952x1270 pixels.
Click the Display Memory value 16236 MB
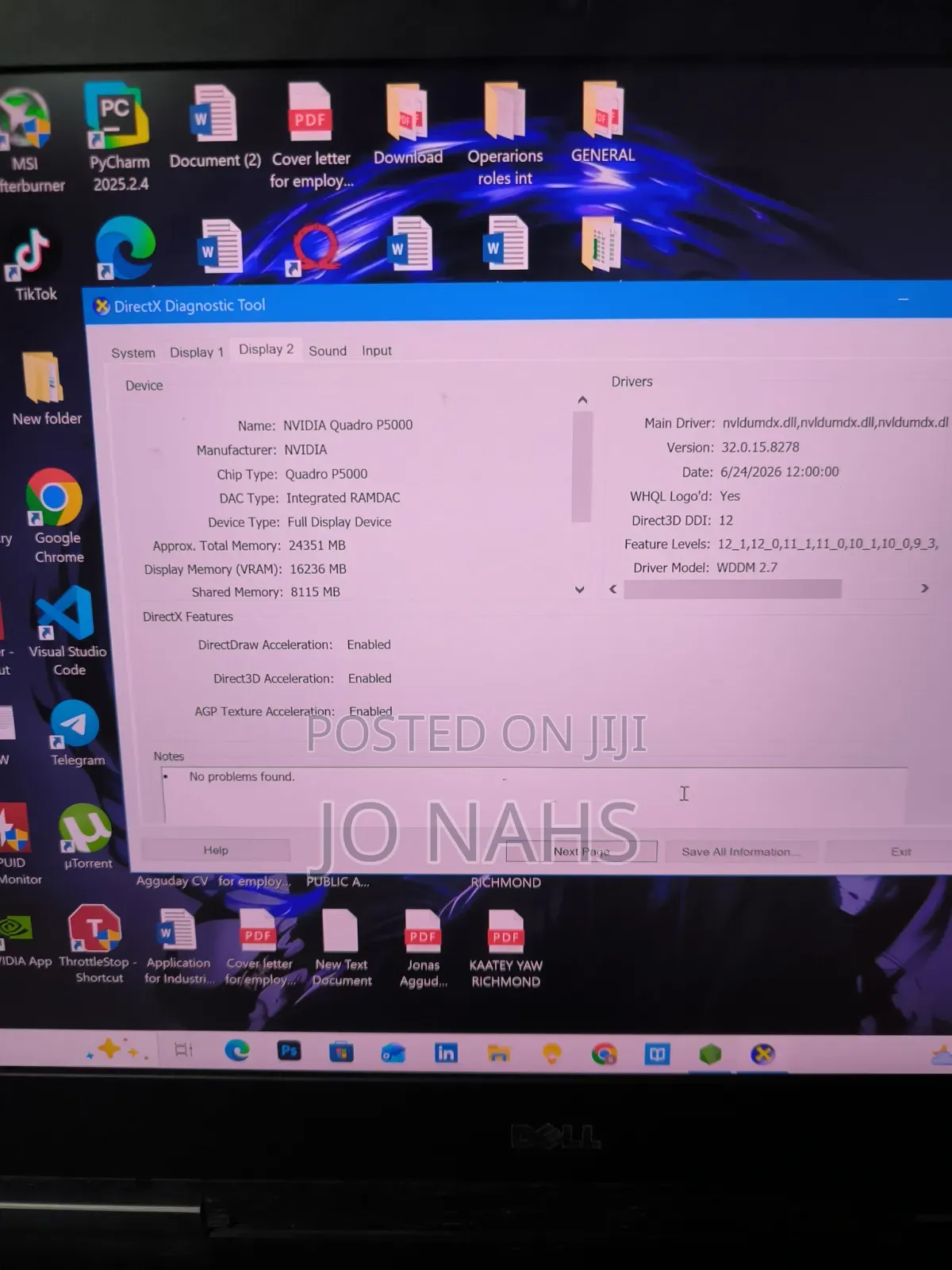[318, 569]
